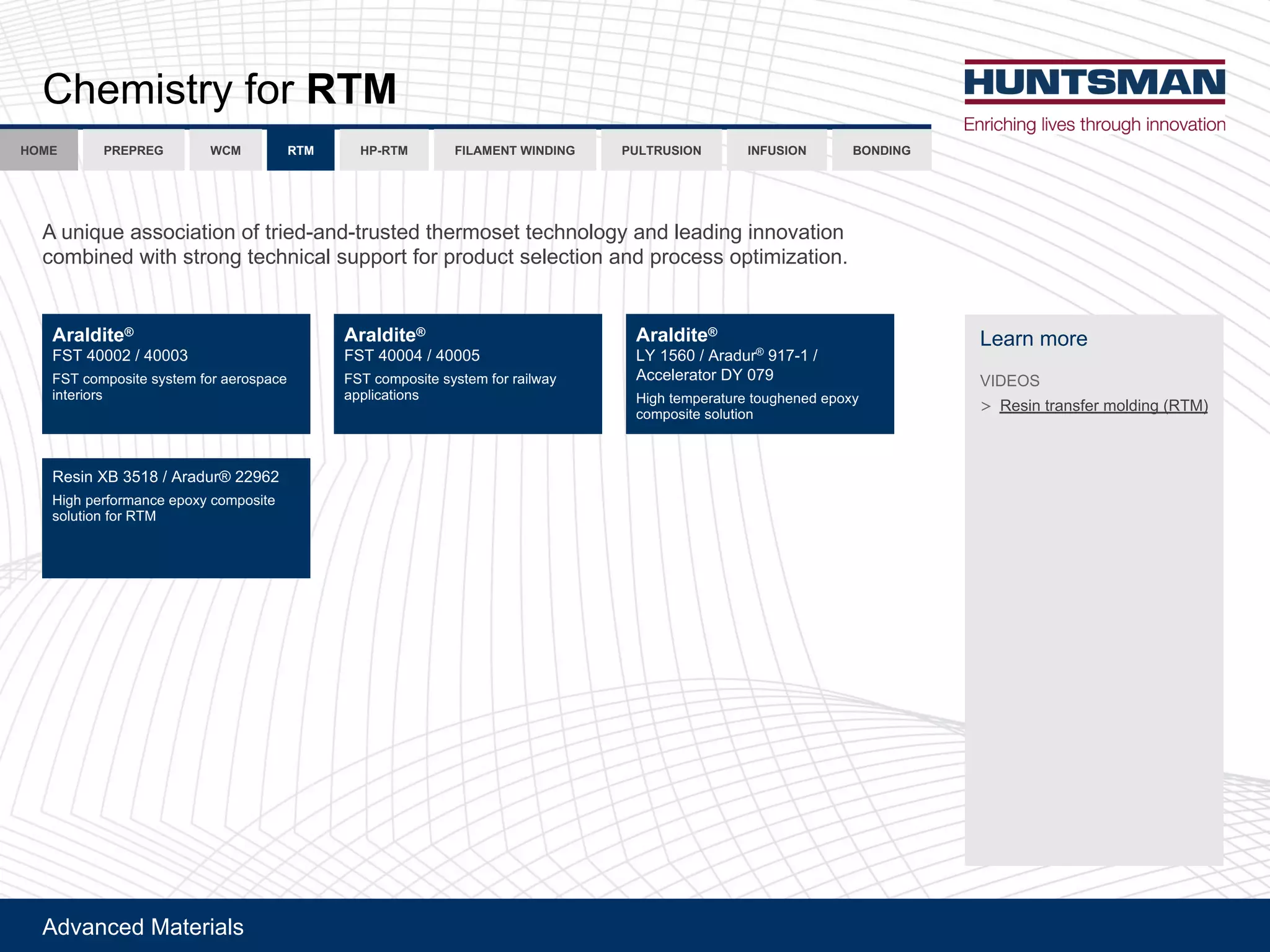This screenshot has height=952, width=1270.
Task: Follow the Resin transfer molding (RTM) link
Action: click(1103, 406)
